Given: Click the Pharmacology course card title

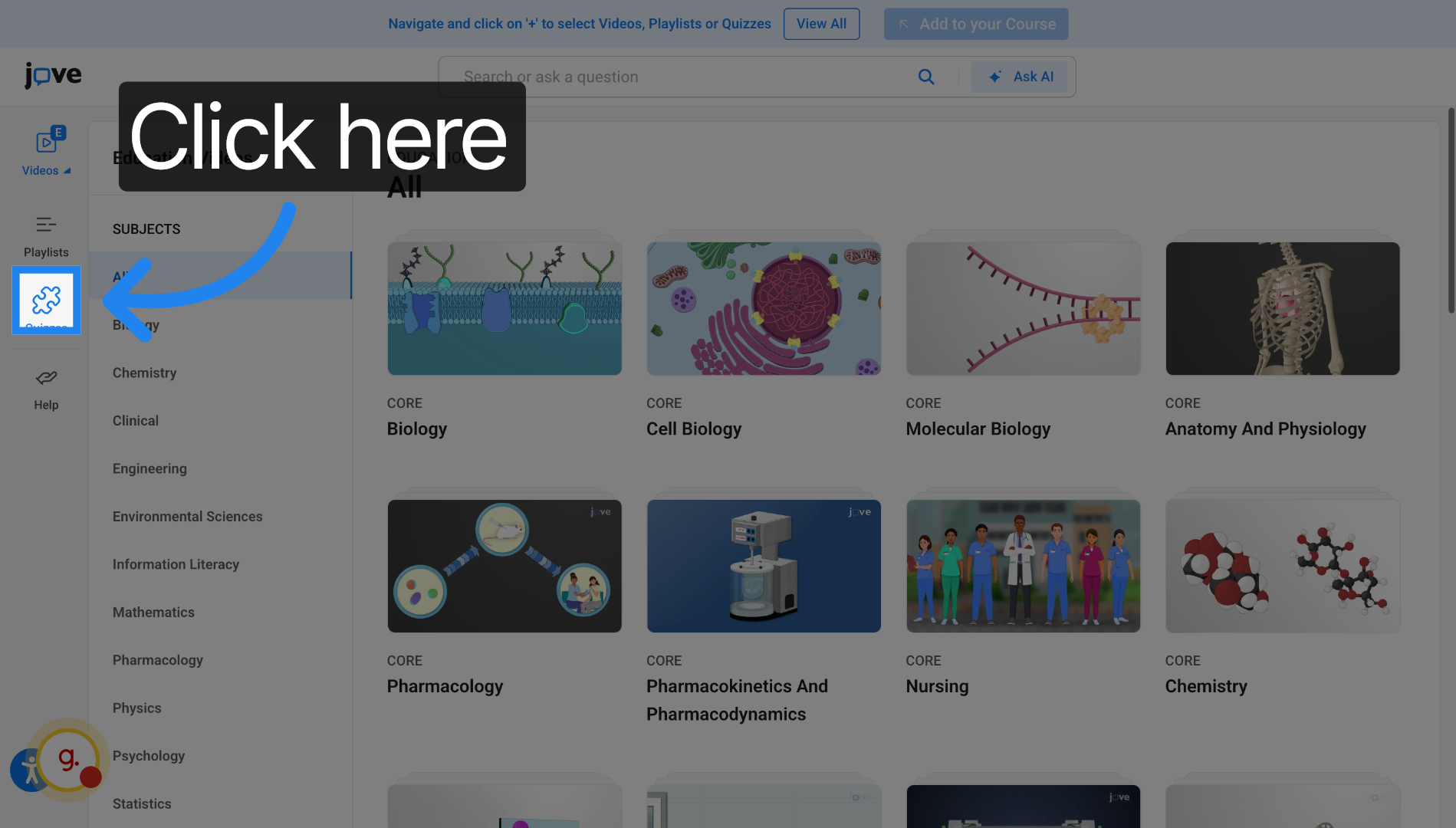Looking at the screenshot, I should click(445, 687).
